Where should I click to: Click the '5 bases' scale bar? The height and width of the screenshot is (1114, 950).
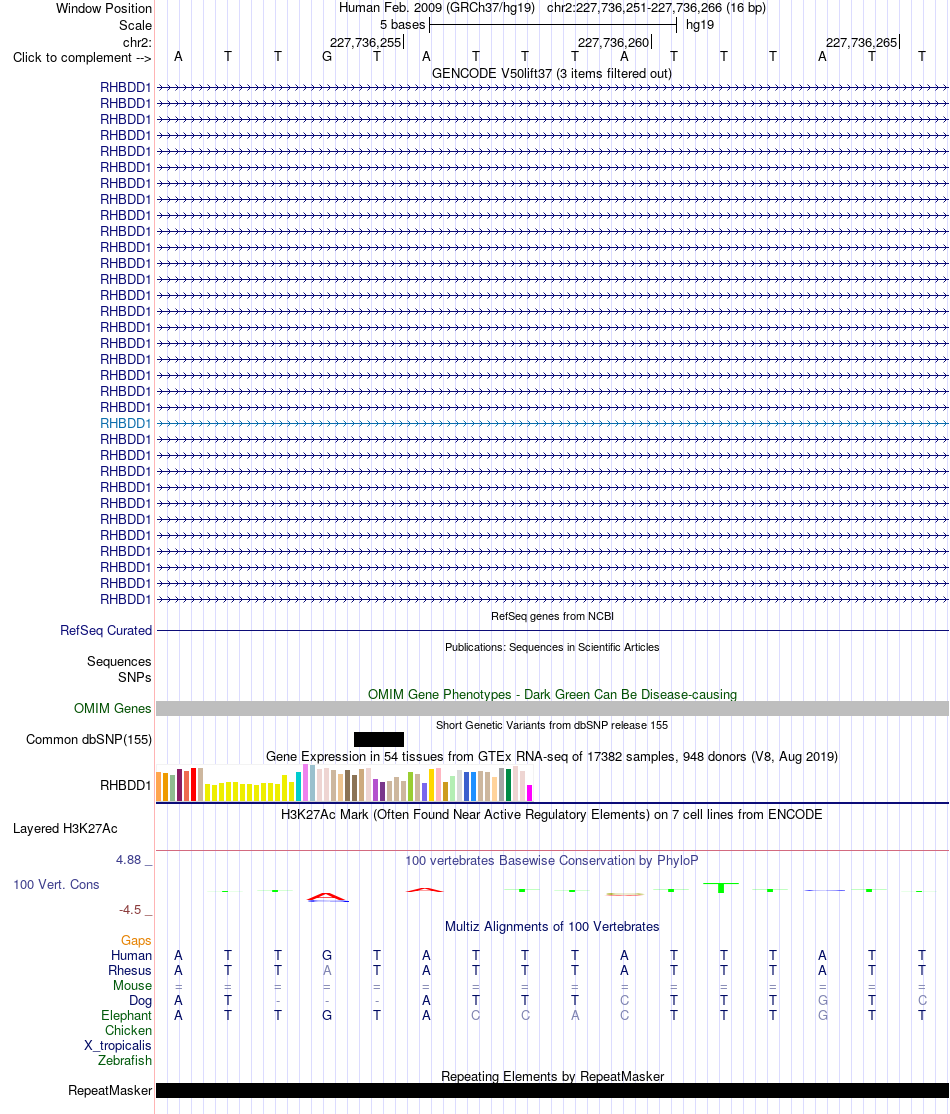point(553,25)
